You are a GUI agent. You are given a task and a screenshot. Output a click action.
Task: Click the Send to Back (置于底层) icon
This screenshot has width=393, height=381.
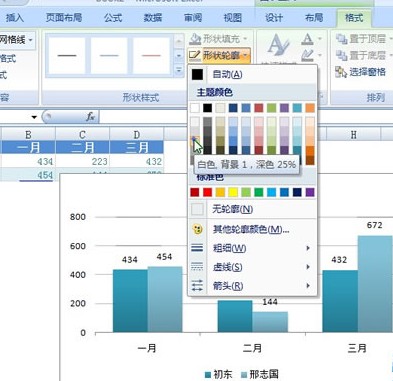[341, 55]
